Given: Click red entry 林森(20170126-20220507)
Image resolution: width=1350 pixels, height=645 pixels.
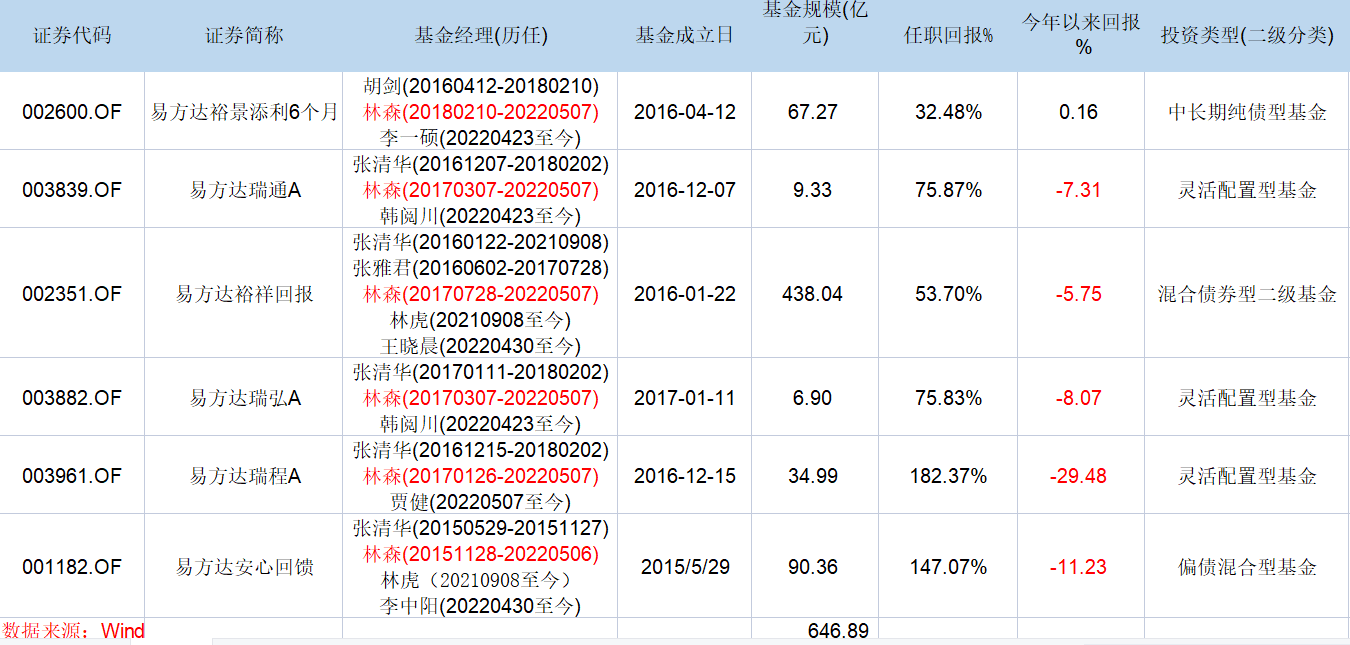Looking at the screenshot, I should pos(480,476).
